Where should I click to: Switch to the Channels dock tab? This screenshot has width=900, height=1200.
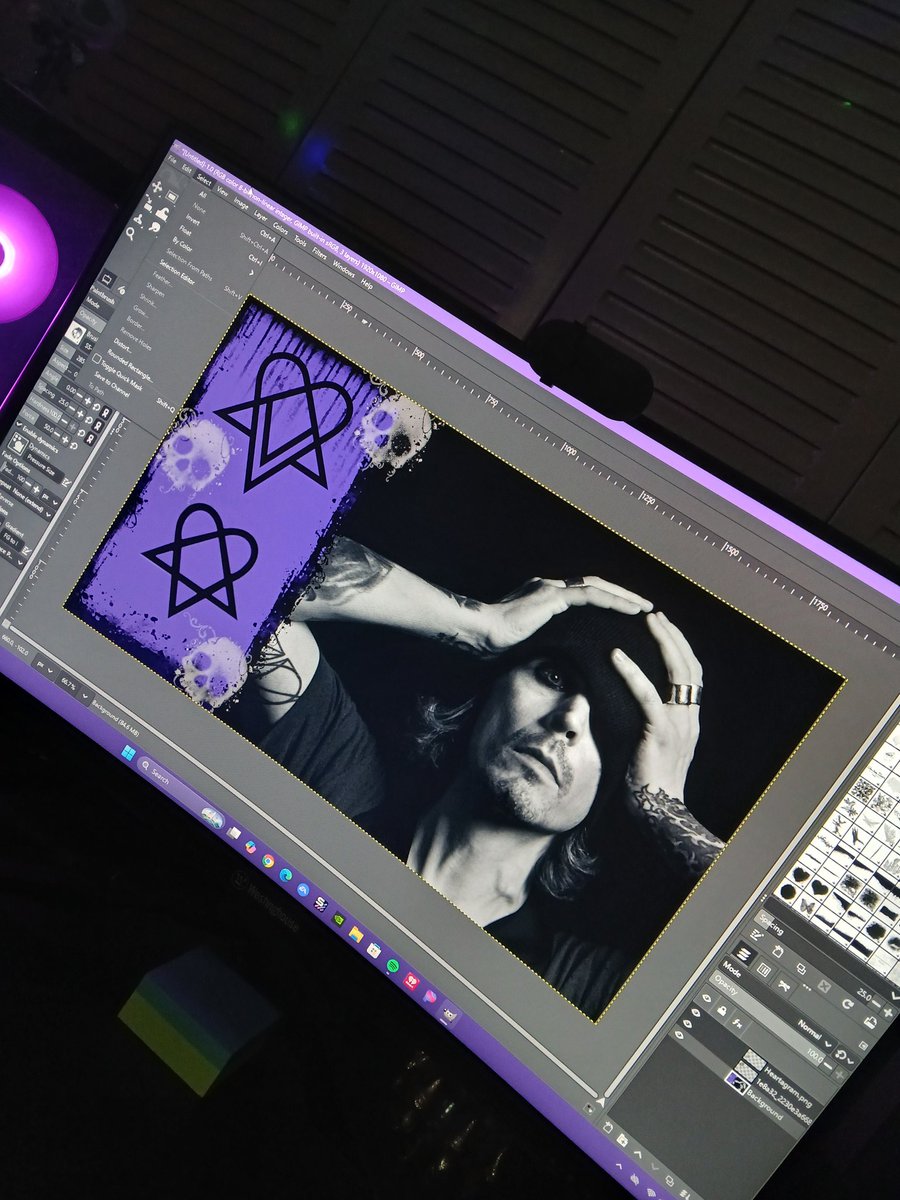click(763, 969)
